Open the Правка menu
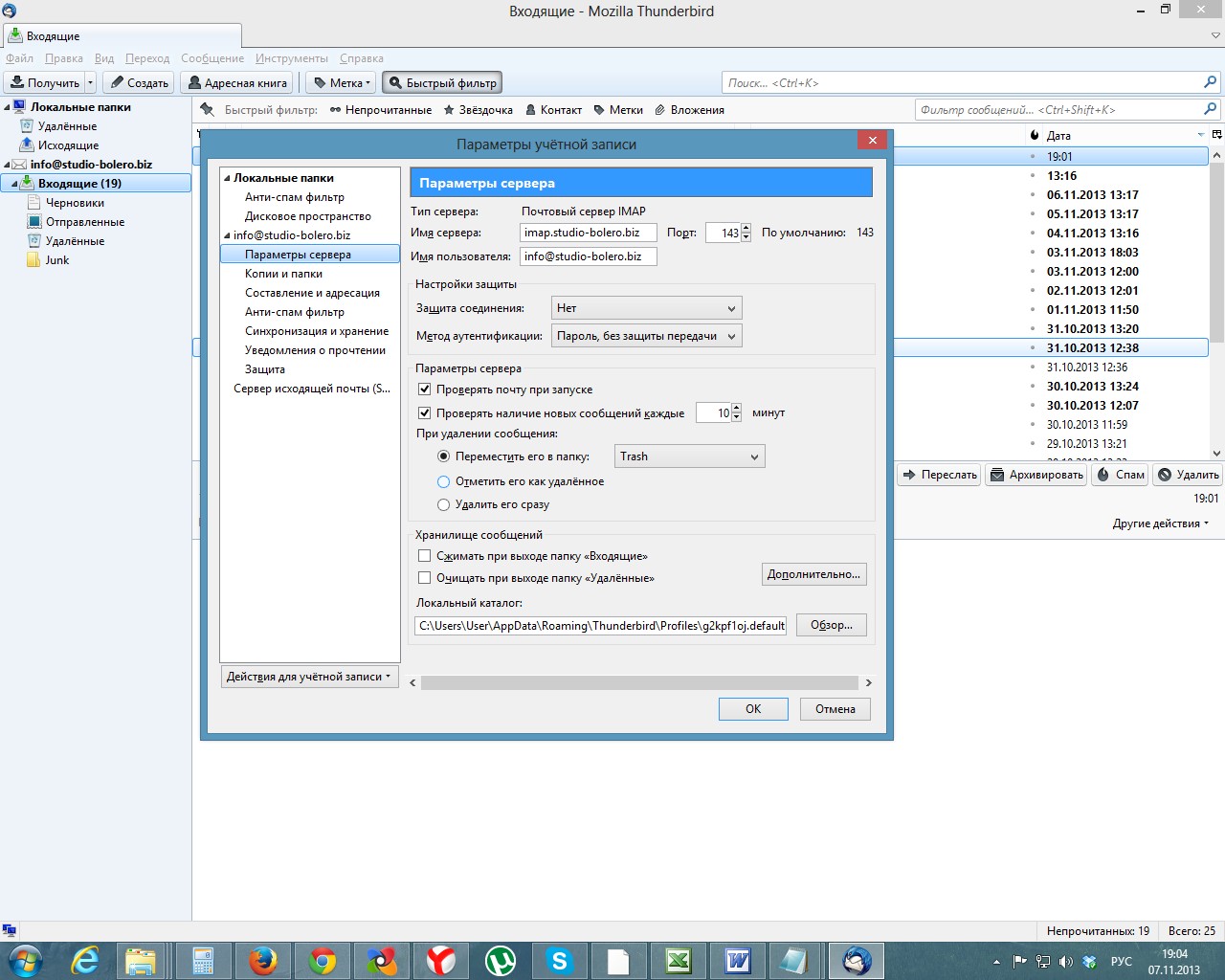This screenshot has height=980, width=1225. coord(64,58)
